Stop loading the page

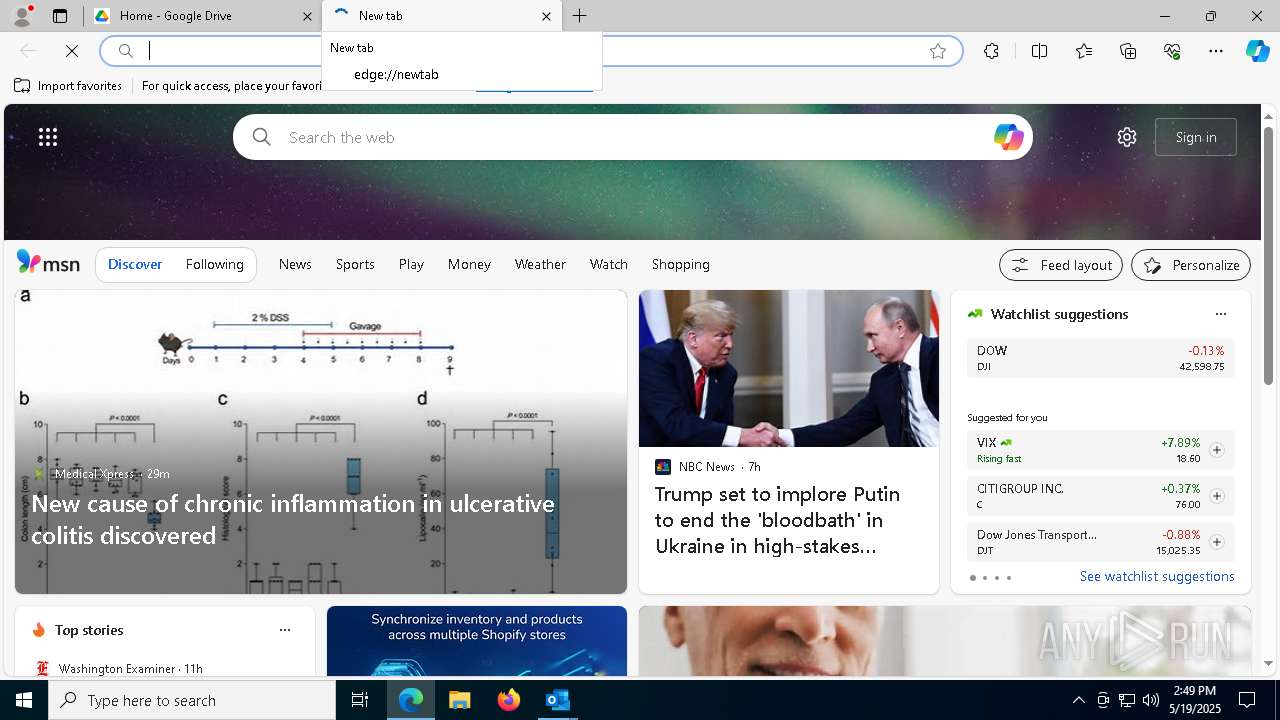point(72,51)
